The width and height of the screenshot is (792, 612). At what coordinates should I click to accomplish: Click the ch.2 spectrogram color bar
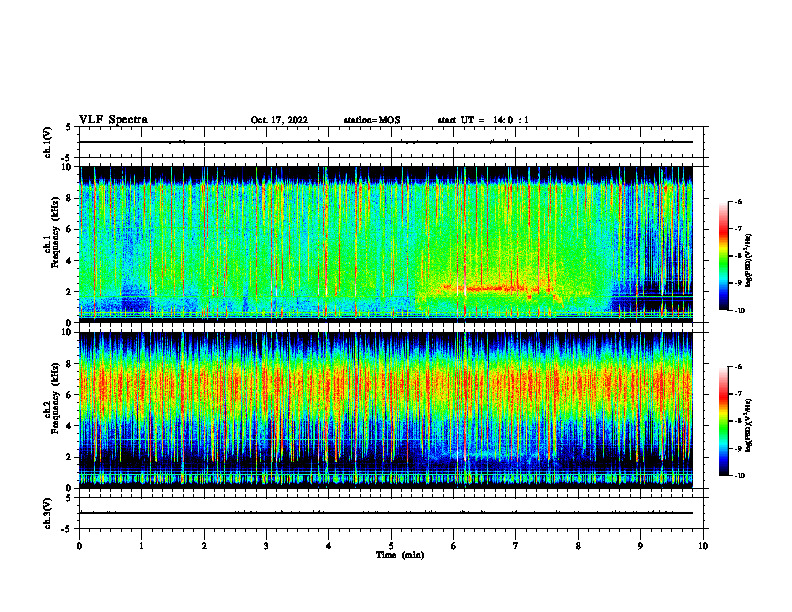pyautogui.click(x=723, y=421)
